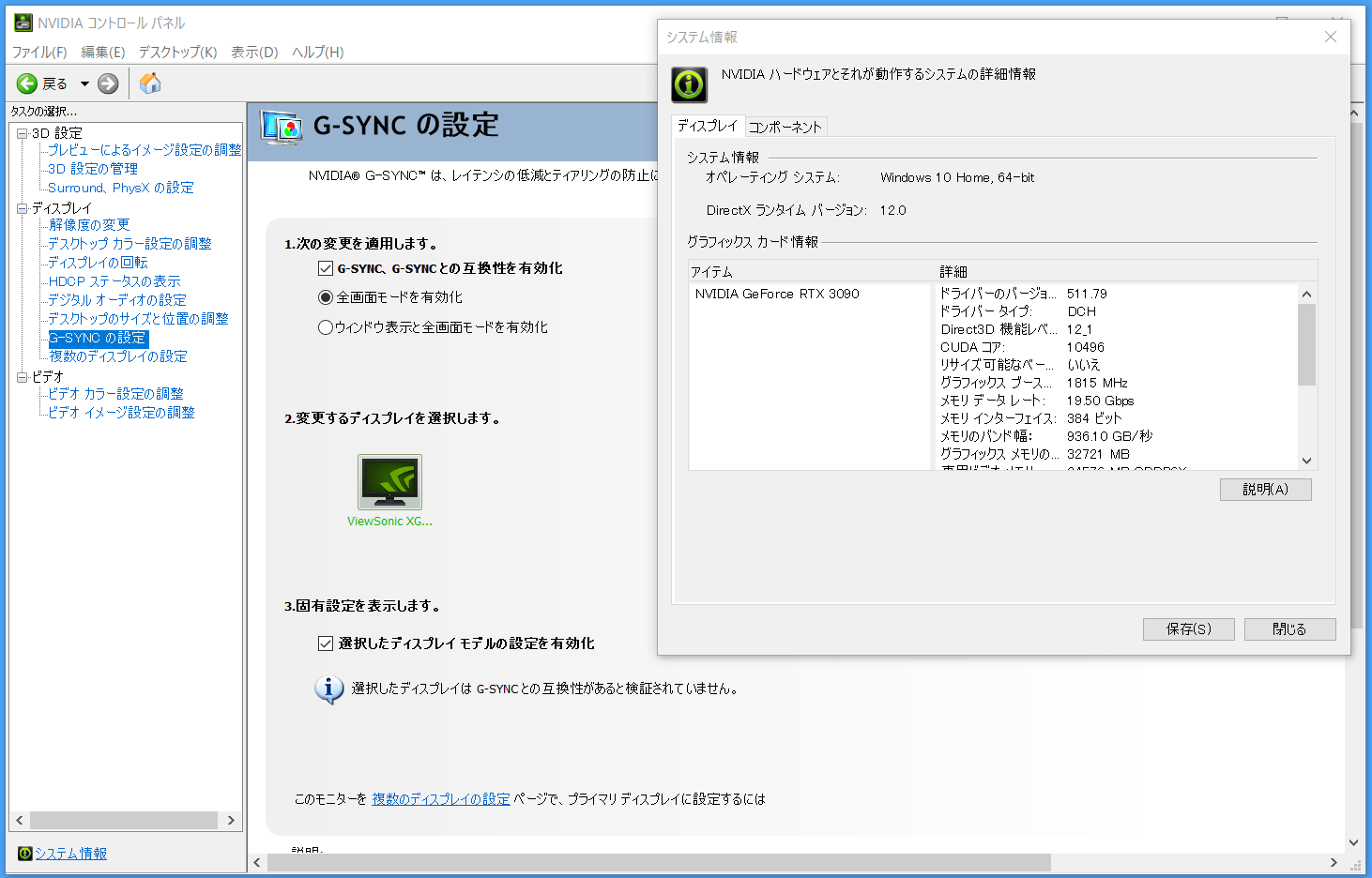Open Surround, PhysX の設定 item
This screenshot has height=878, width=1372.
pyautogui.click(x=121, y=188)
